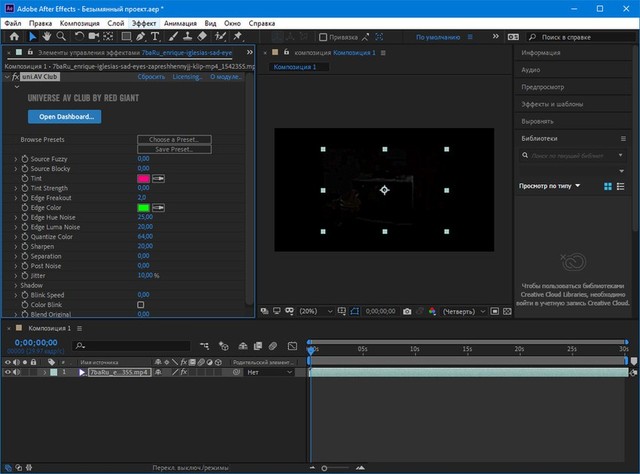Screen dimensions: 640x474
Task: Select the Hand tool
Action: [46, 36]
